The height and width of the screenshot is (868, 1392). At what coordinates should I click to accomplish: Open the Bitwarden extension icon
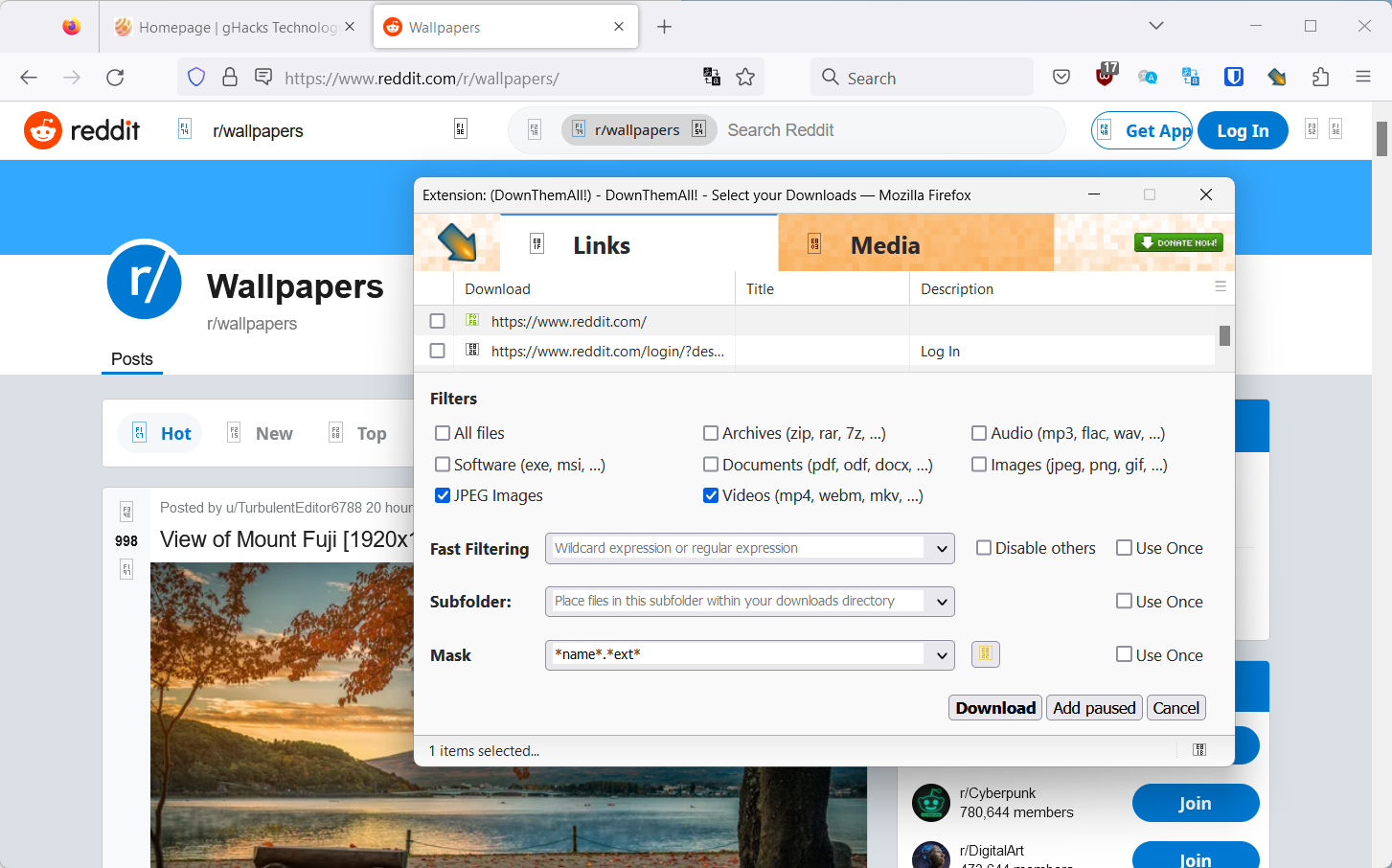click(x=1233, y=77)
